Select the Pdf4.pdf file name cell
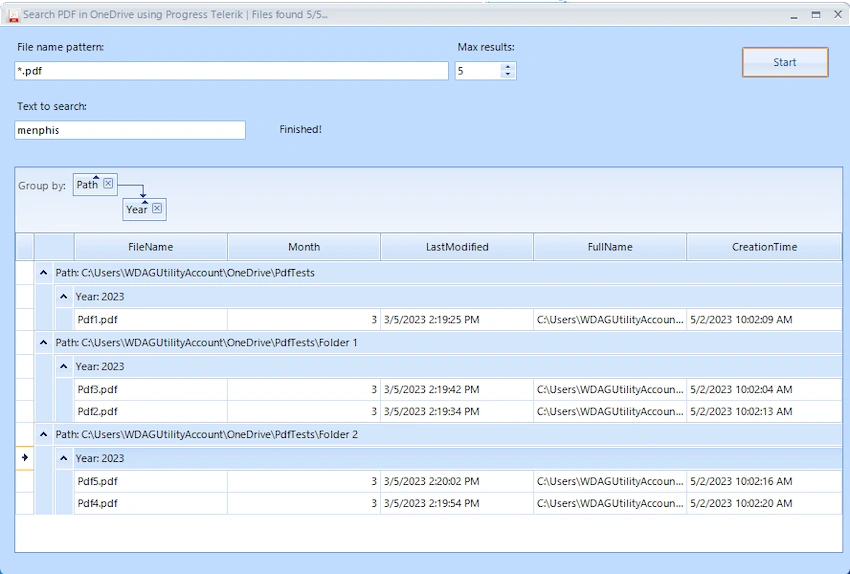 point(151,503)
